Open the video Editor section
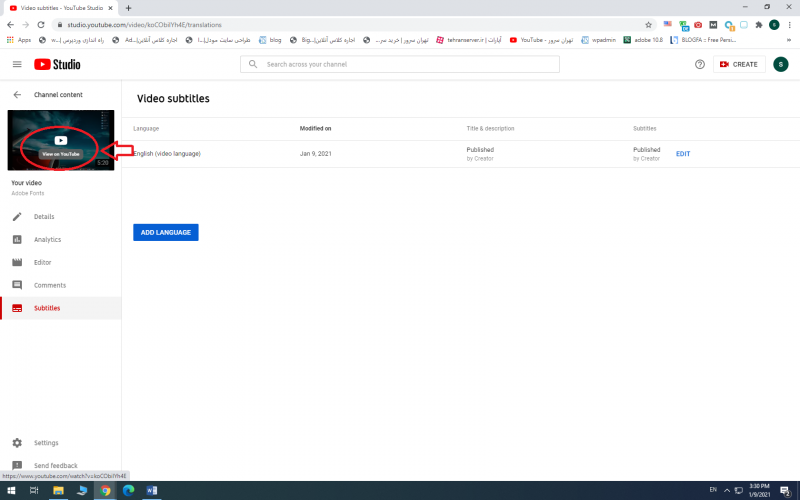 [43, 262]
